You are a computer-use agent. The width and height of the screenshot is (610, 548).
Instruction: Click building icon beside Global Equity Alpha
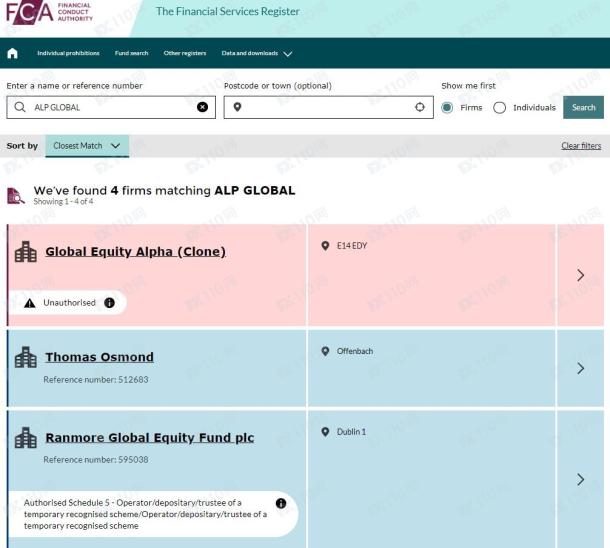(x=25, y=252)
